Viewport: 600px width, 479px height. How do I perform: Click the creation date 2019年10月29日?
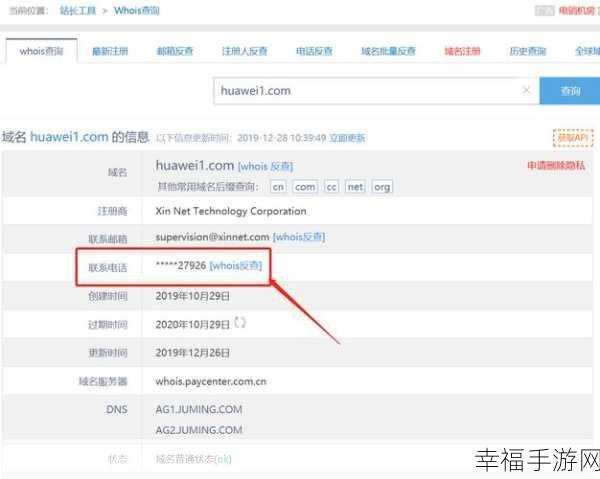192,296
